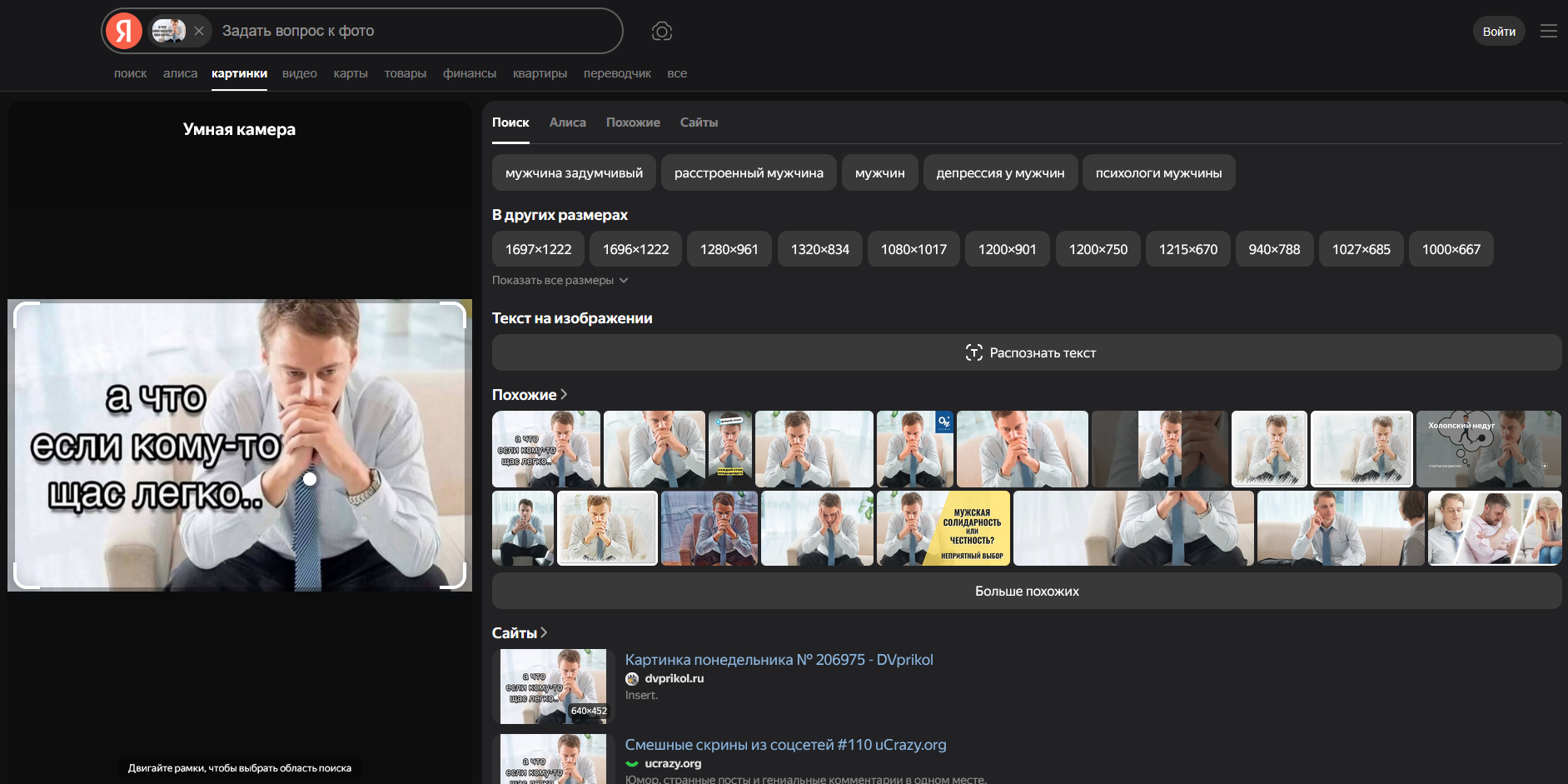This screenshot has width=1568, height=784.
Task: Expand 'Показать все размеры' list
Action: tap(560, 280)
